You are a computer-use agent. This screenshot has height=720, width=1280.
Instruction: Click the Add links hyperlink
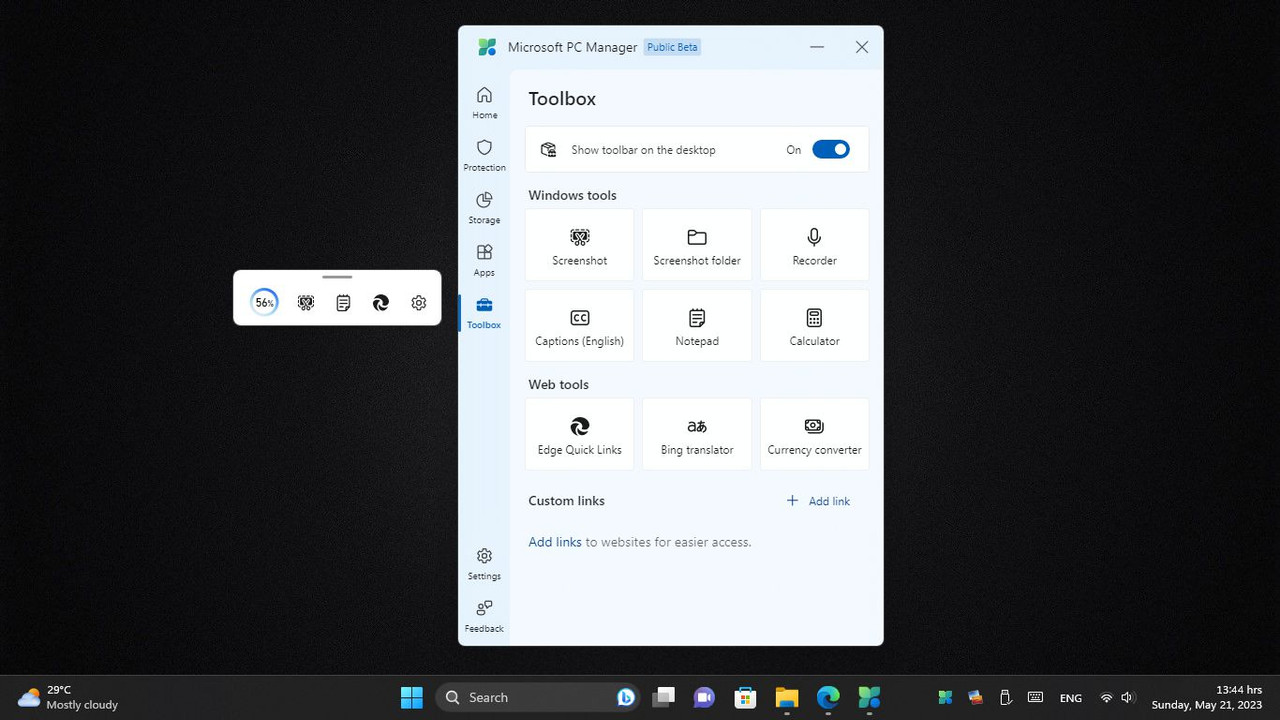click(554, 541)
